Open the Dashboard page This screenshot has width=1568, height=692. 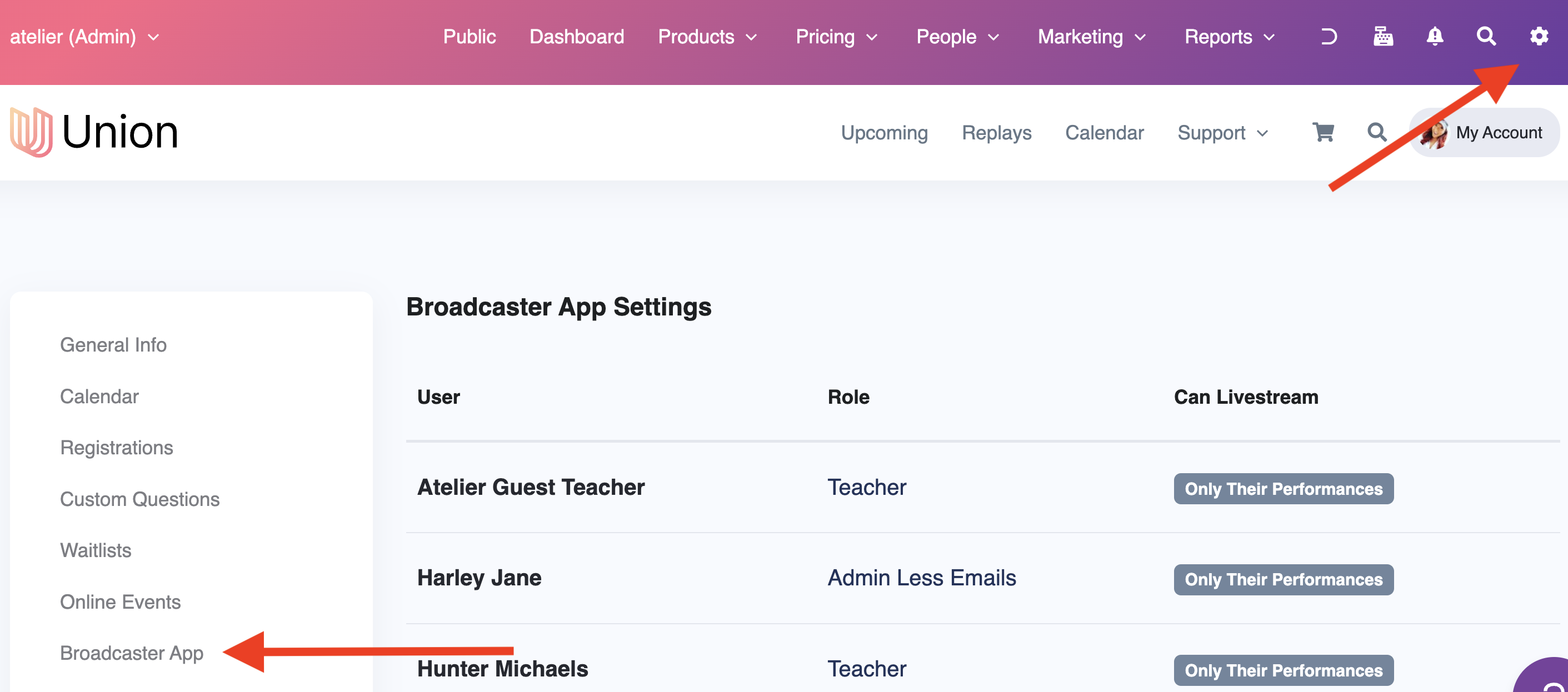tap(576, 37)
